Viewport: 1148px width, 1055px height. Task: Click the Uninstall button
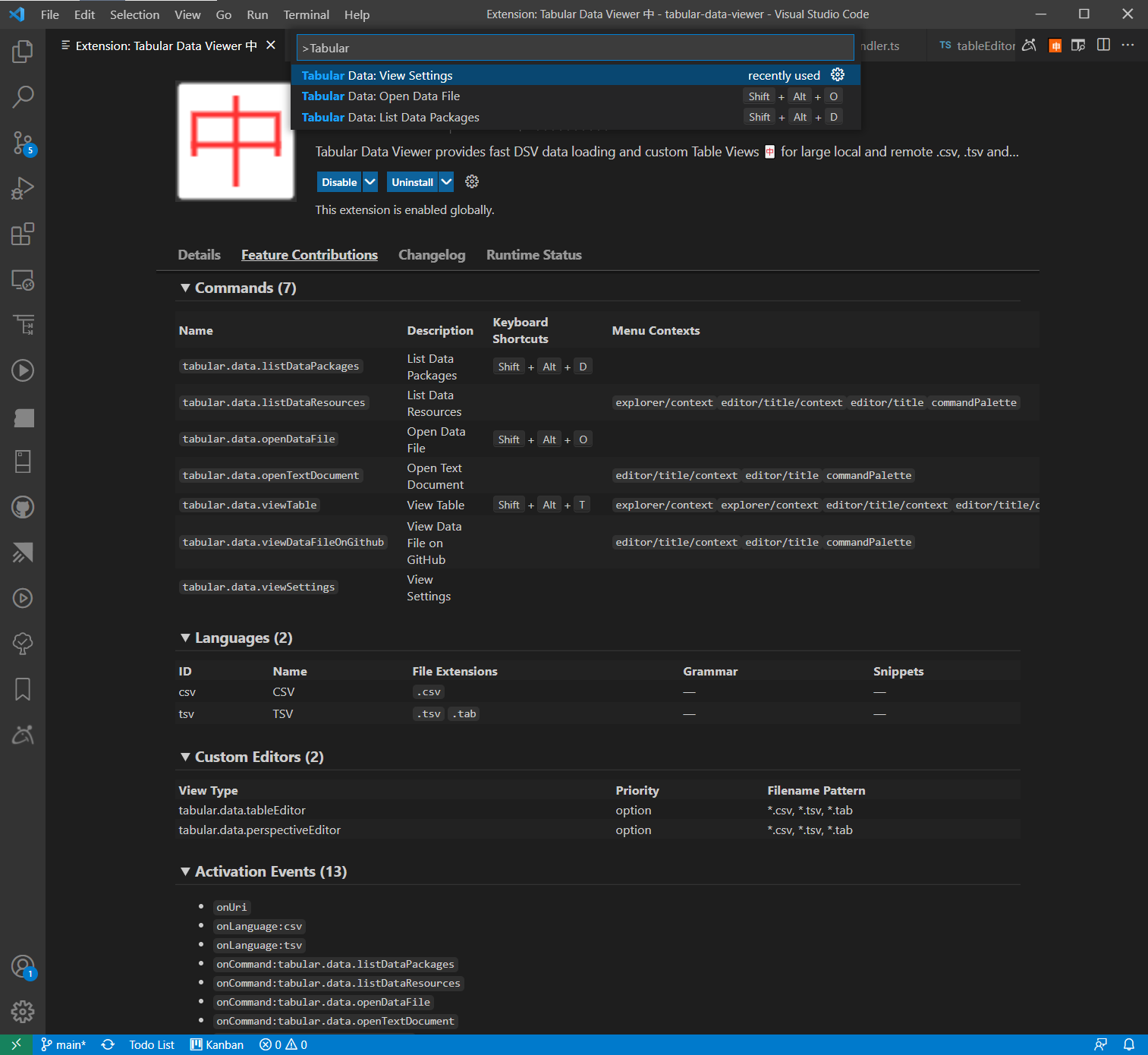click(x=413, y=182)
